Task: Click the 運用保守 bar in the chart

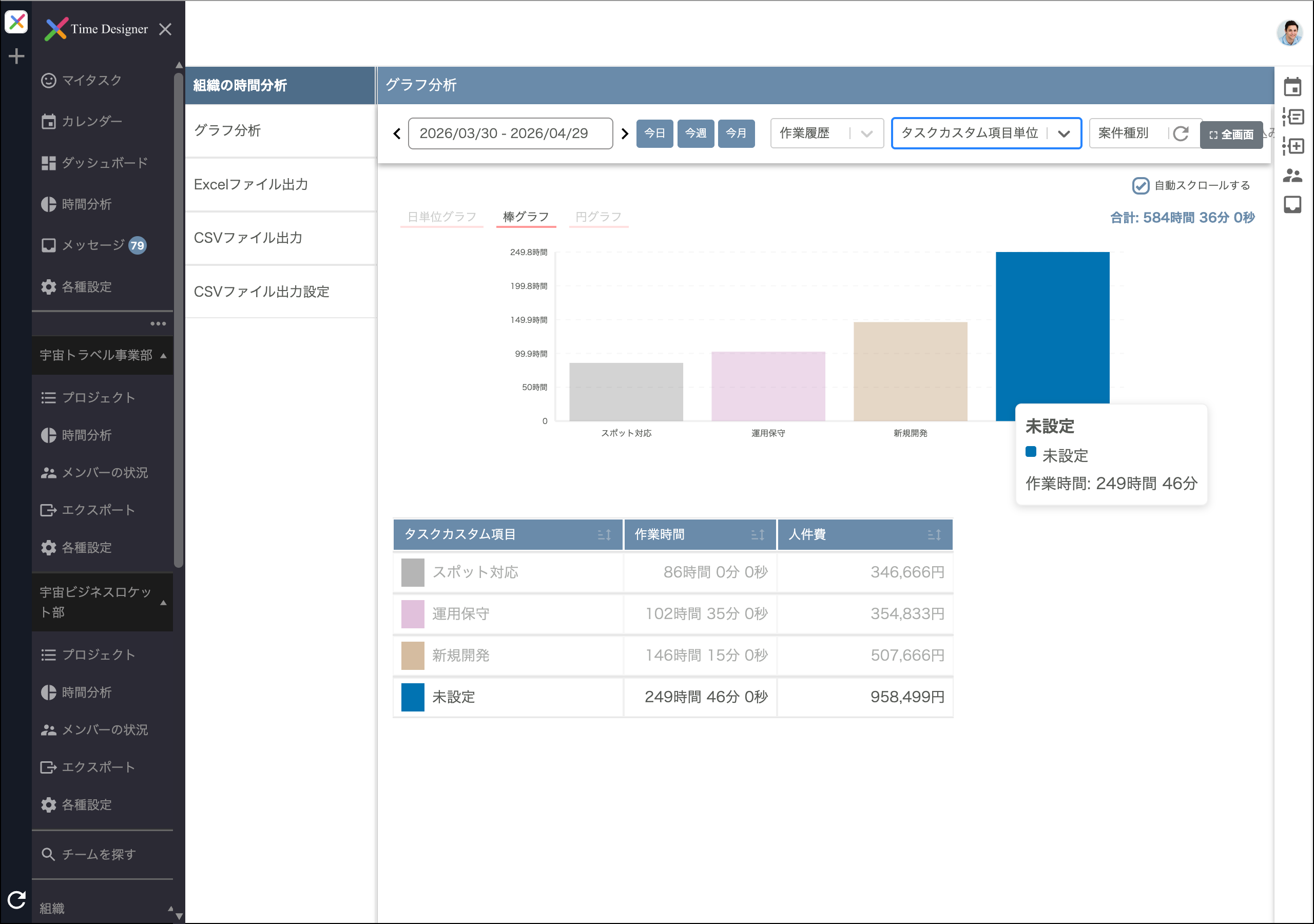Action: pyautogui.click(x=768, y=387)
